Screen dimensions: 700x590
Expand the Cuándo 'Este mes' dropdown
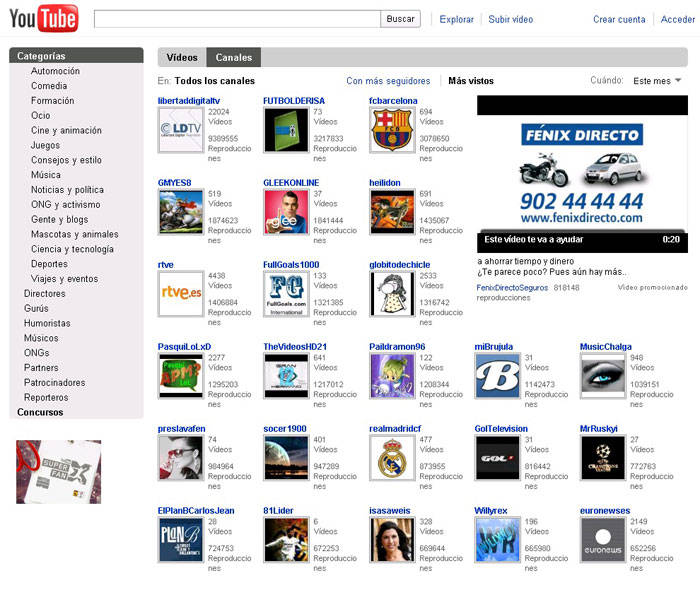click(657, 81)
